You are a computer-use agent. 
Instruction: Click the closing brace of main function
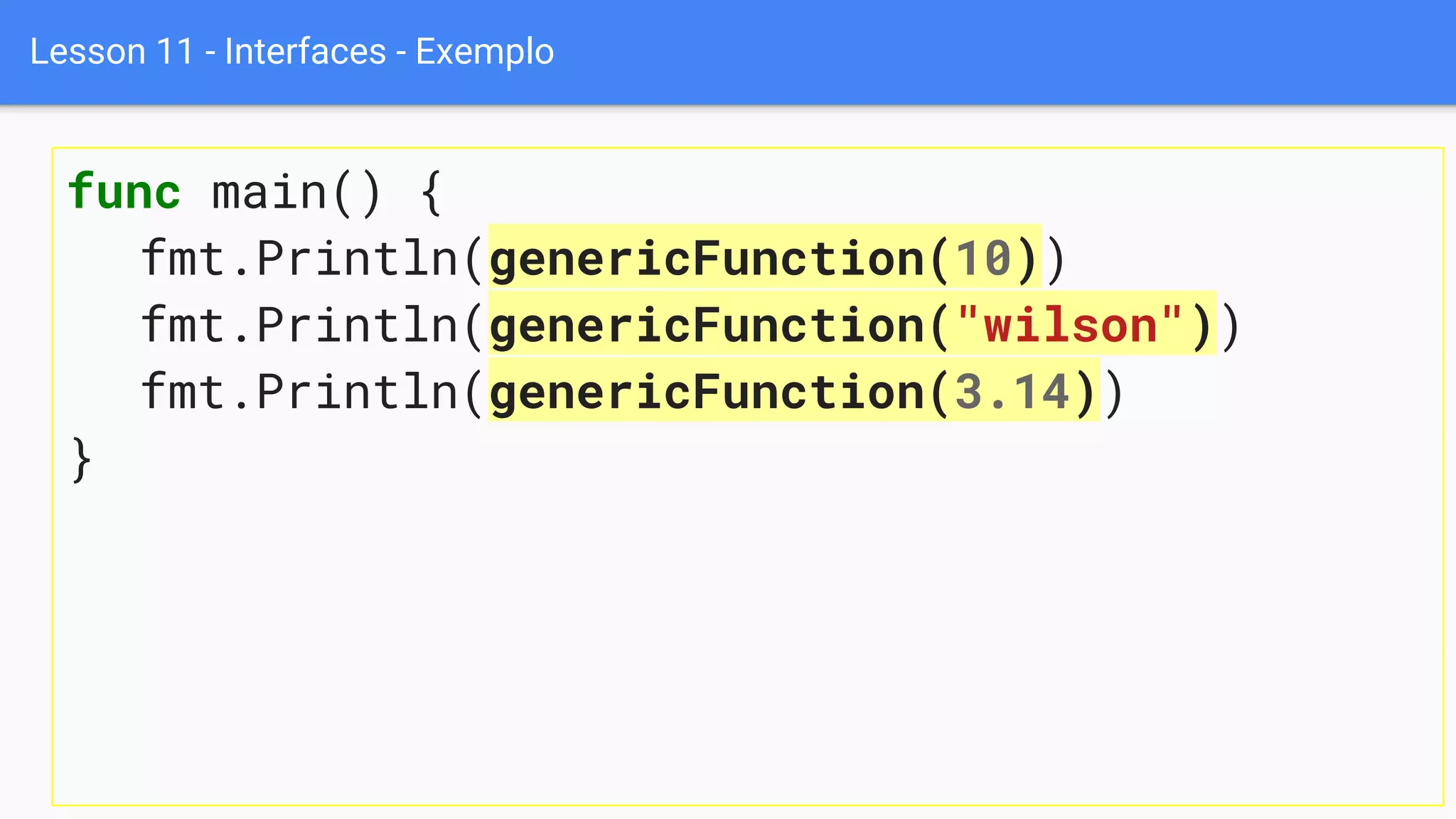pos(82,460)
